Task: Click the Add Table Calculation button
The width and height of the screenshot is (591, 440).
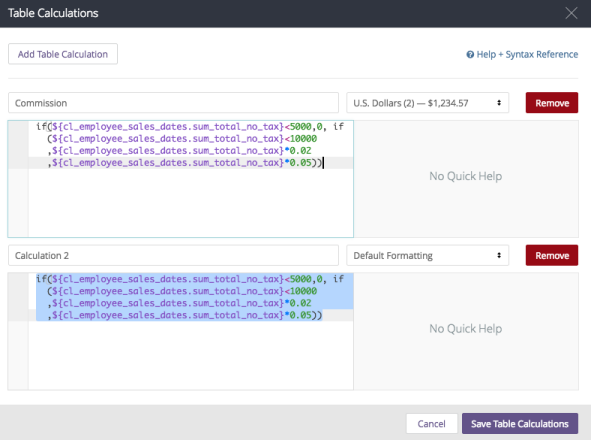Action: 63,54
